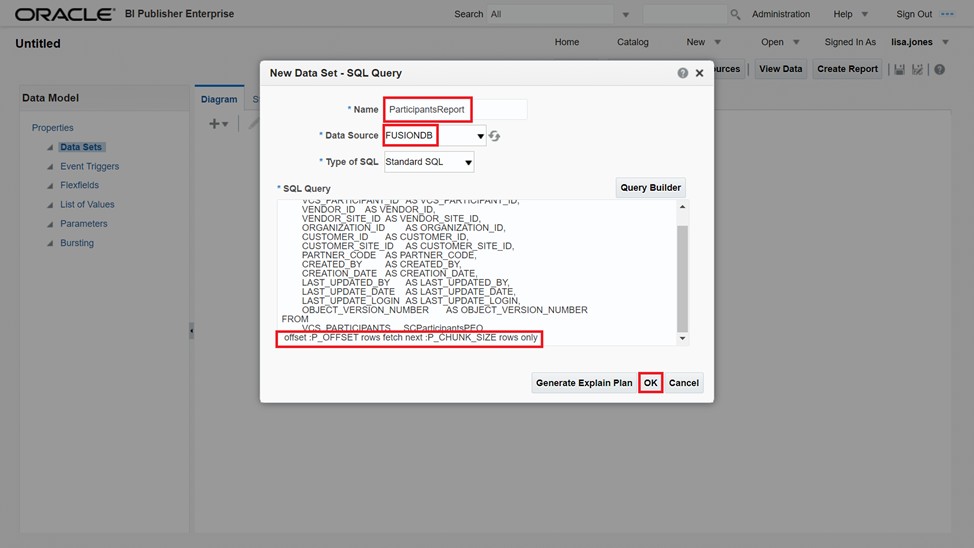Select Data Sets in the tree
This screenshot has height=548, width=974.
tap(81, 147)
